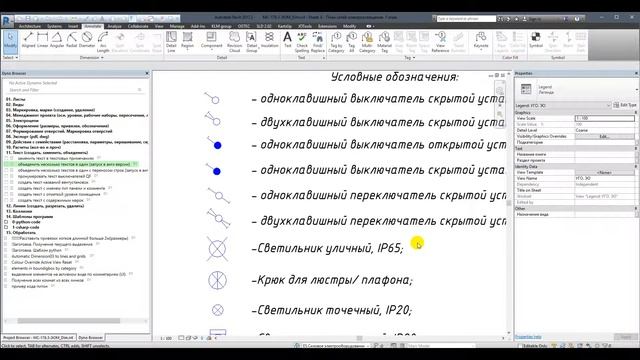The width and height of the screenshot is (640, 360).
Task: Click the View Scale 1:100 field
Action: pyautogui.click(x=605, y=118)
